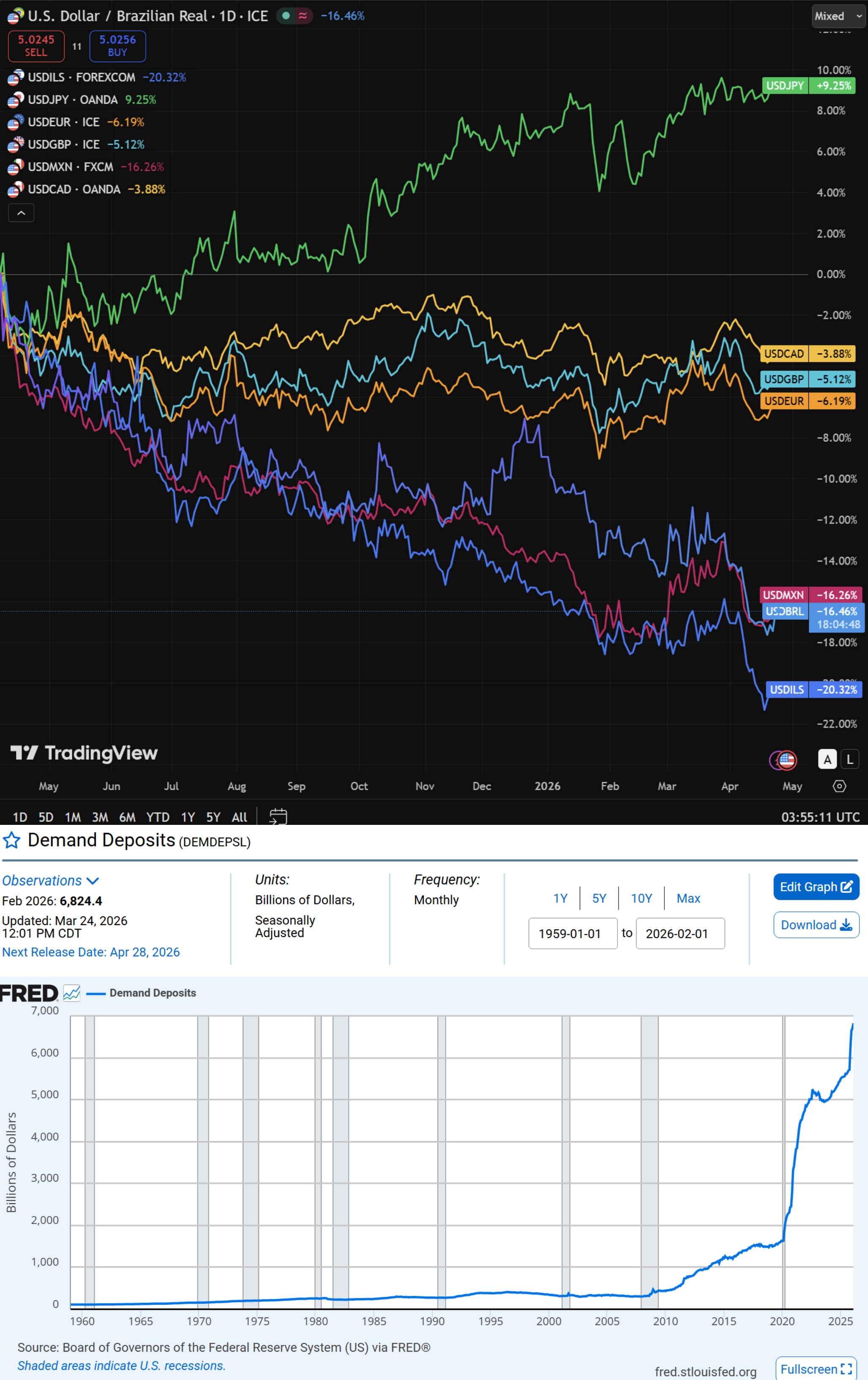This screenshot has height=1380, width=868.
Task: Click the US flag events icon
Action: (786, 759)
